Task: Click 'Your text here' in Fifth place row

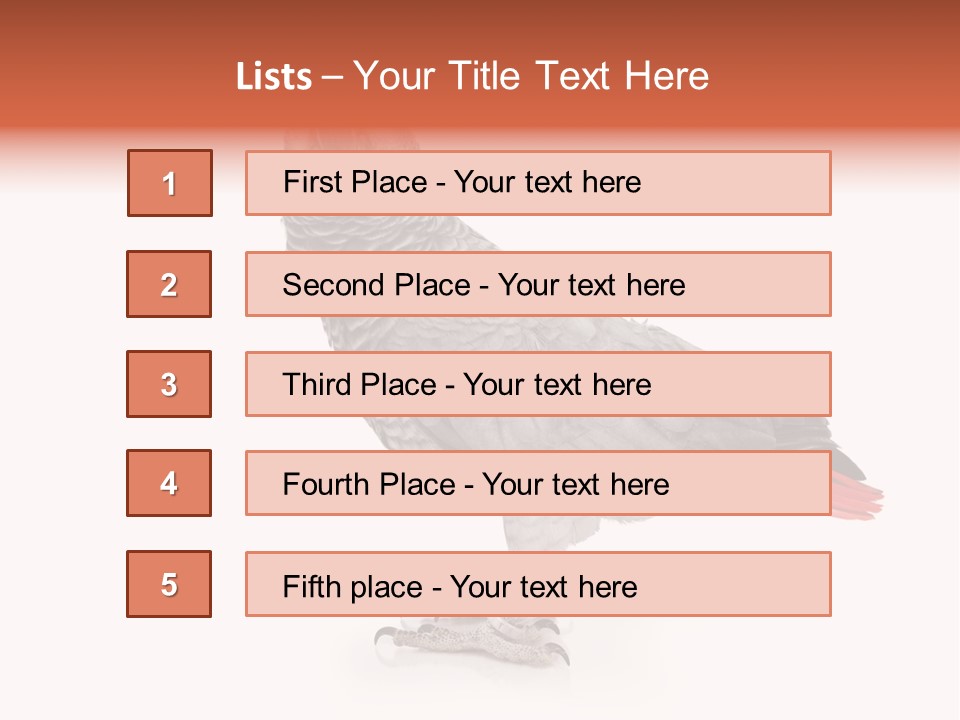Action: coord(543,586)
